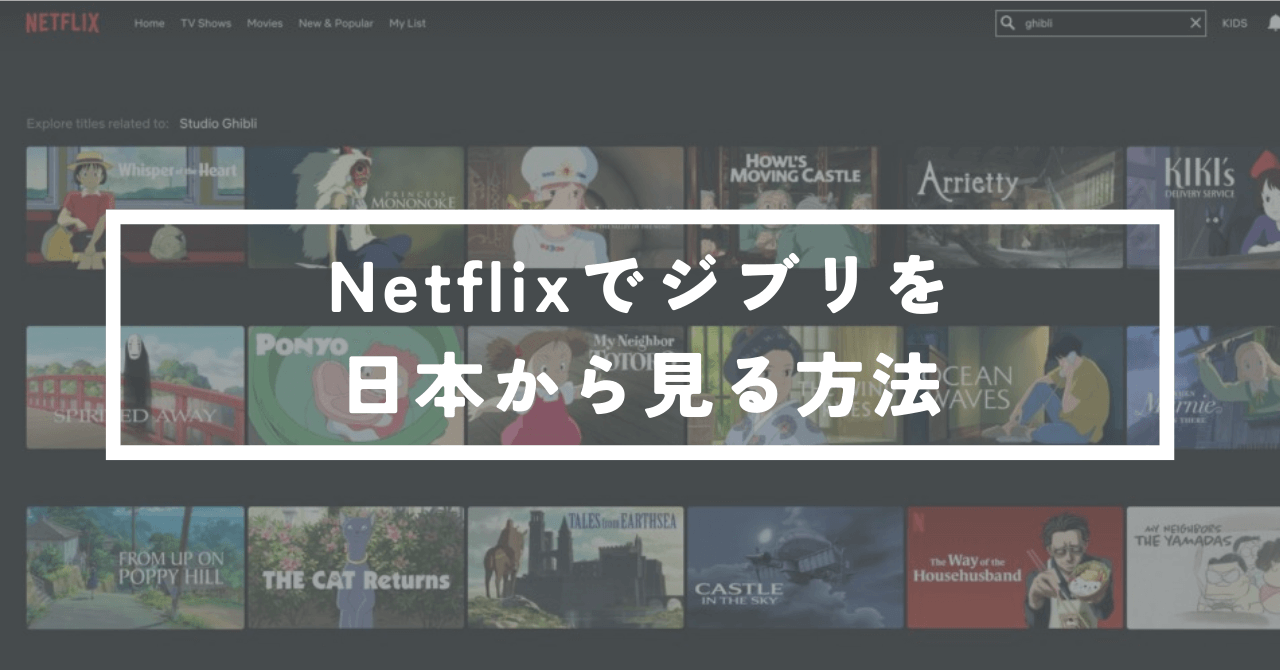
Task: Open the TV Shows section
Action: click(205, 23)
